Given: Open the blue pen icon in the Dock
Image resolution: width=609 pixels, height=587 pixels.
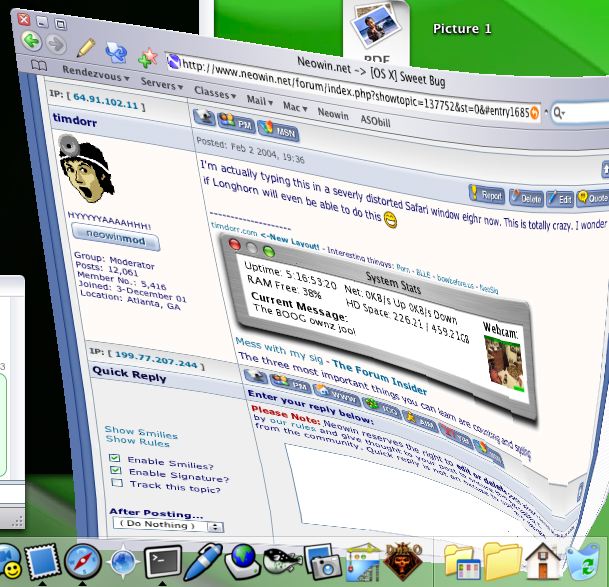Looking at the screenshot, I should pyautogui.click(x=203, y=562).
